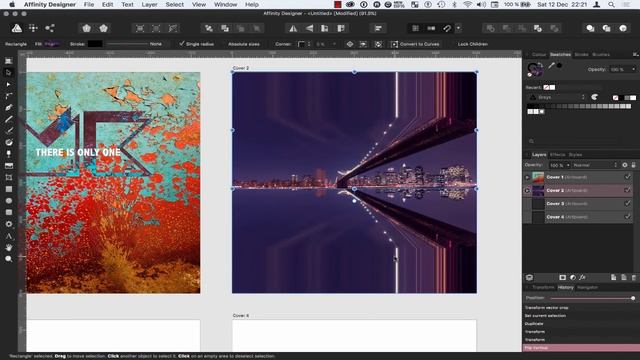Open the snapping options dropdown arrow
The width and height of the screenshot is (640, 360).
459,28
